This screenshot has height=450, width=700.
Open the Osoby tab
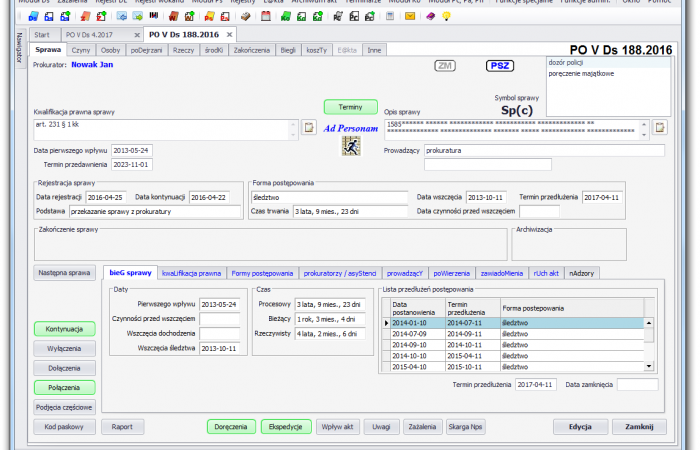pyautogui.click(x=110, y=50)
